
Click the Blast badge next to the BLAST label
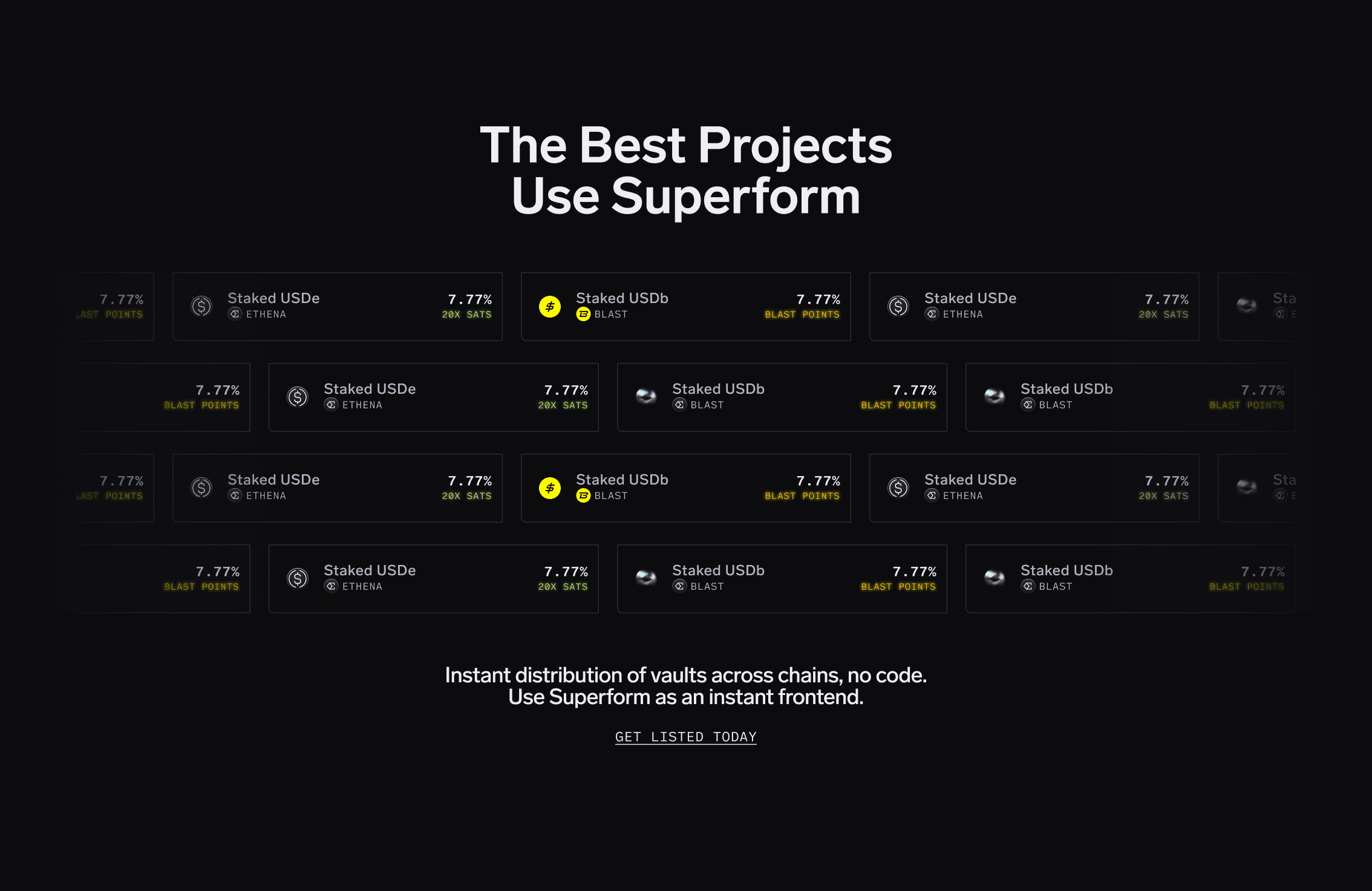(x=583, y=314)
